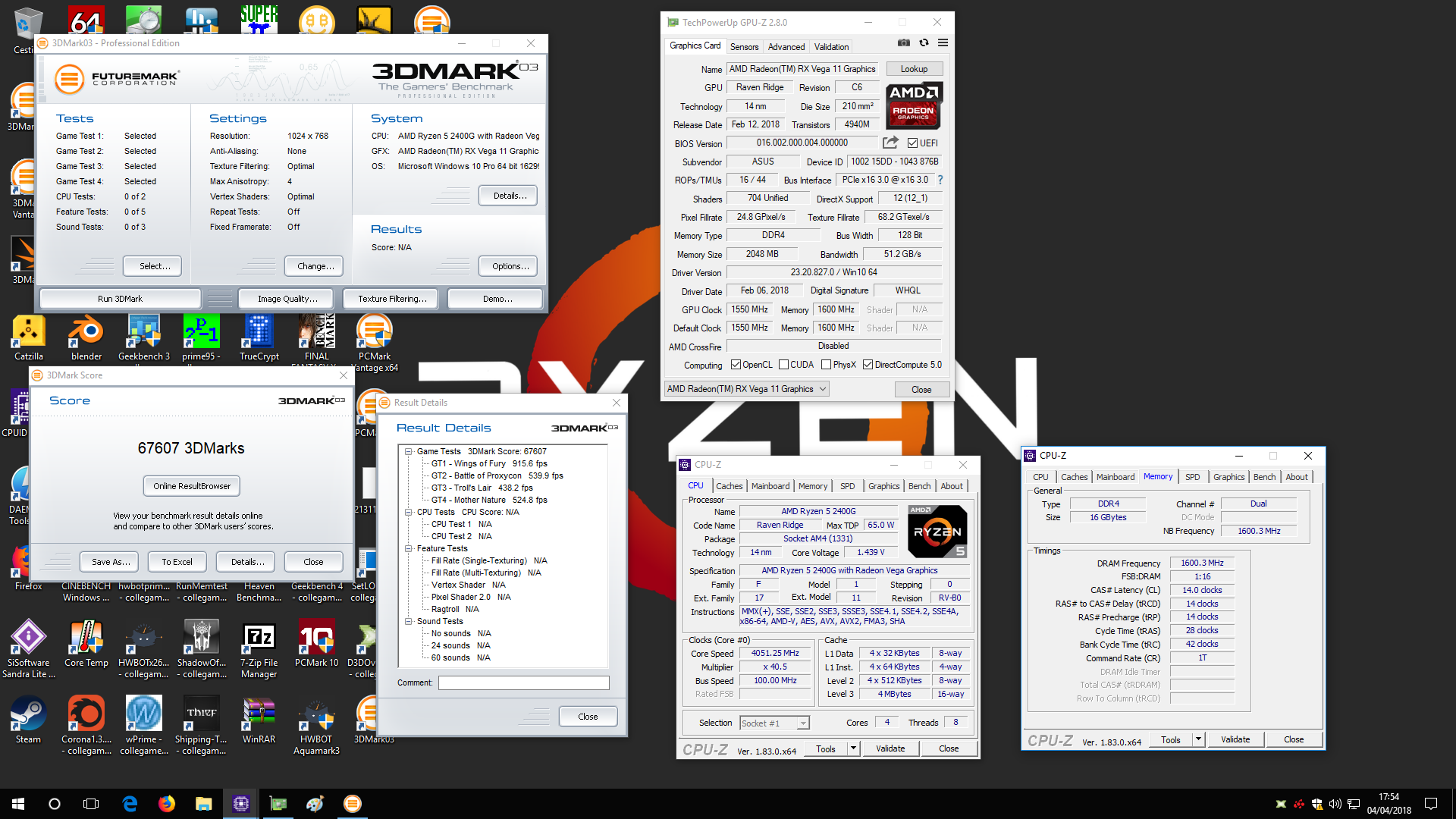Open the Core Temp desktop icon

(x=86, y=645)
